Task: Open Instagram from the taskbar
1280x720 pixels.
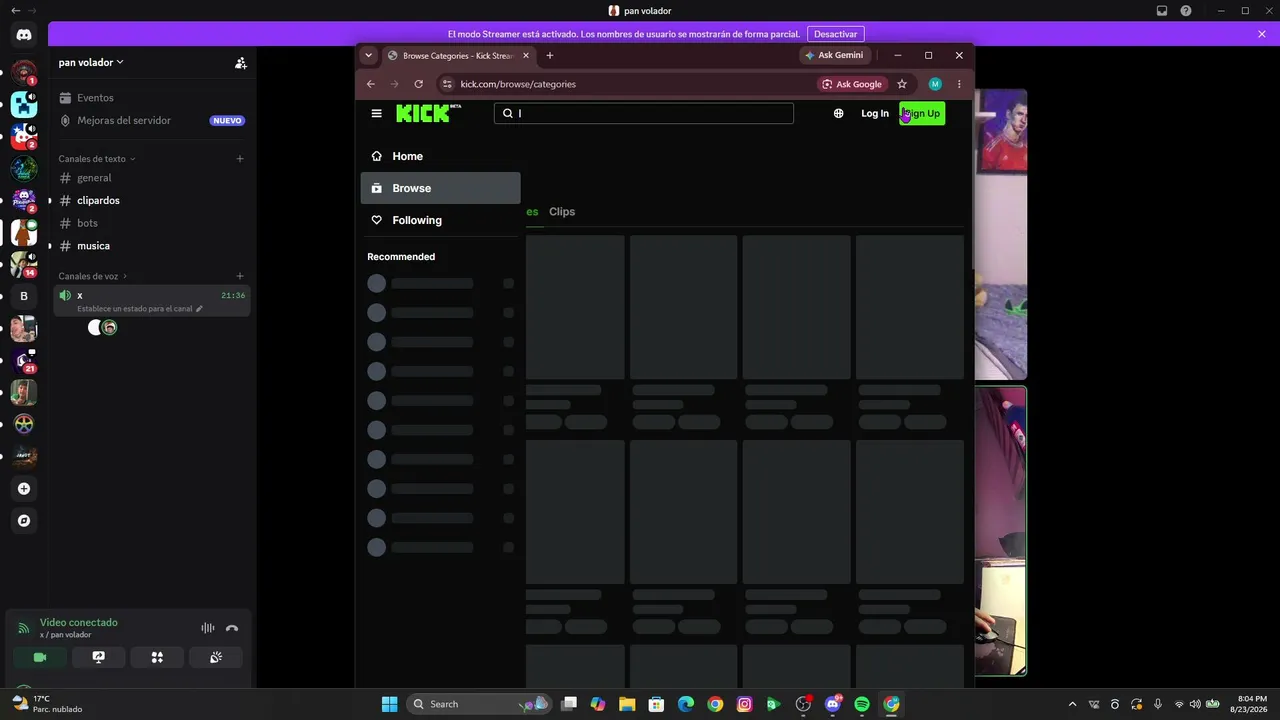Action: pos(744,704)
